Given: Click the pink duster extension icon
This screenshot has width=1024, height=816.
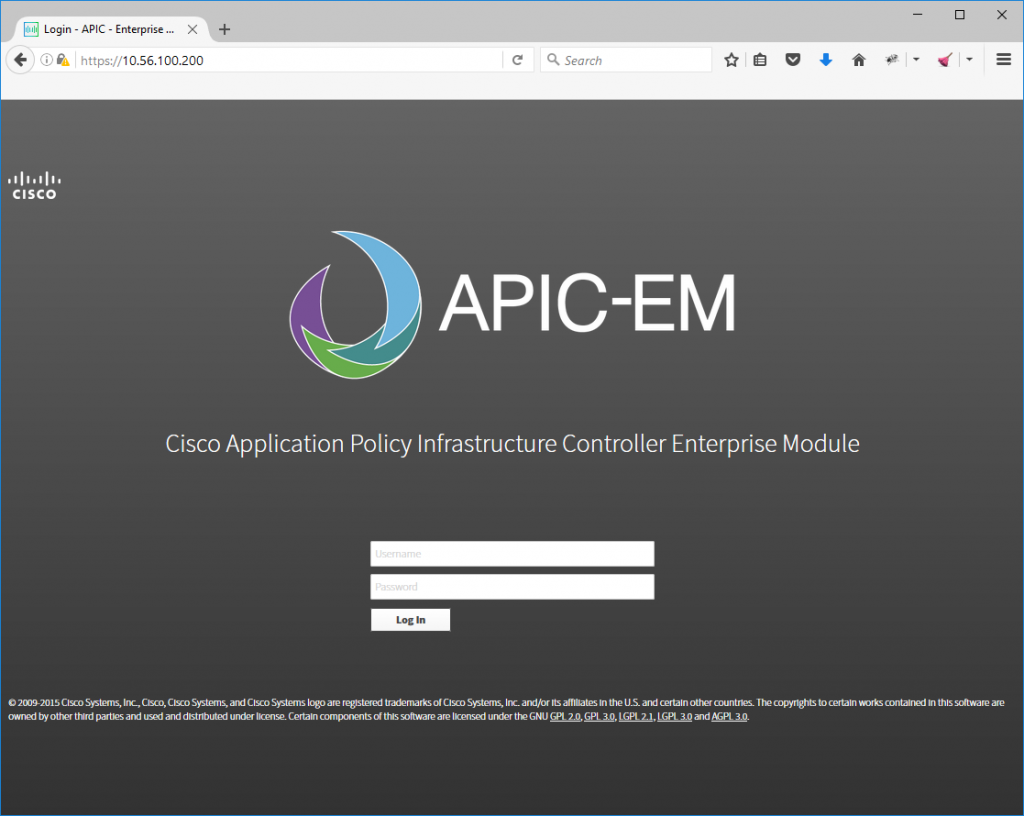Looking at the screenshot, I should 944,59.
